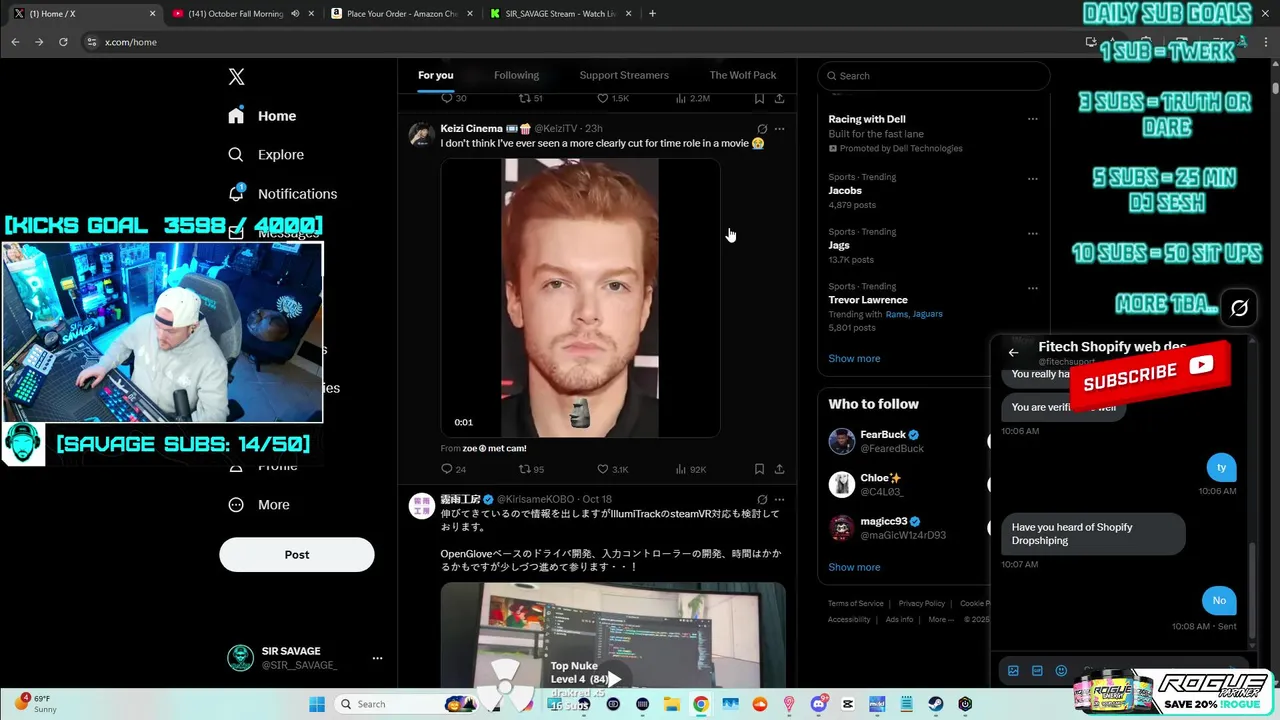Open Terms of Service footer link
This screenshot has height=720, width=1280.
pyautogui.click(x=855, y=604)
